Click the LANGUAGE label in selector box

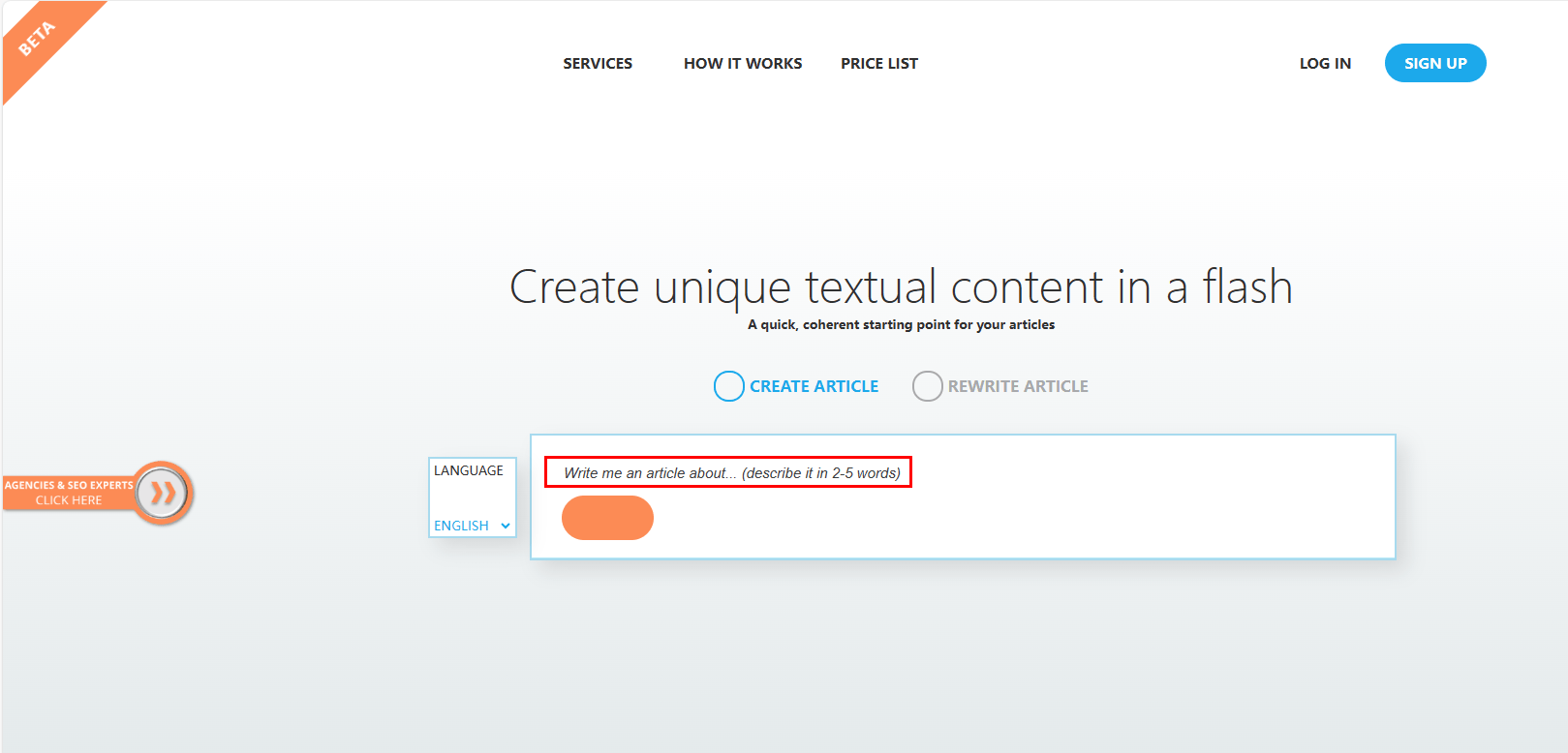(469, 470)
